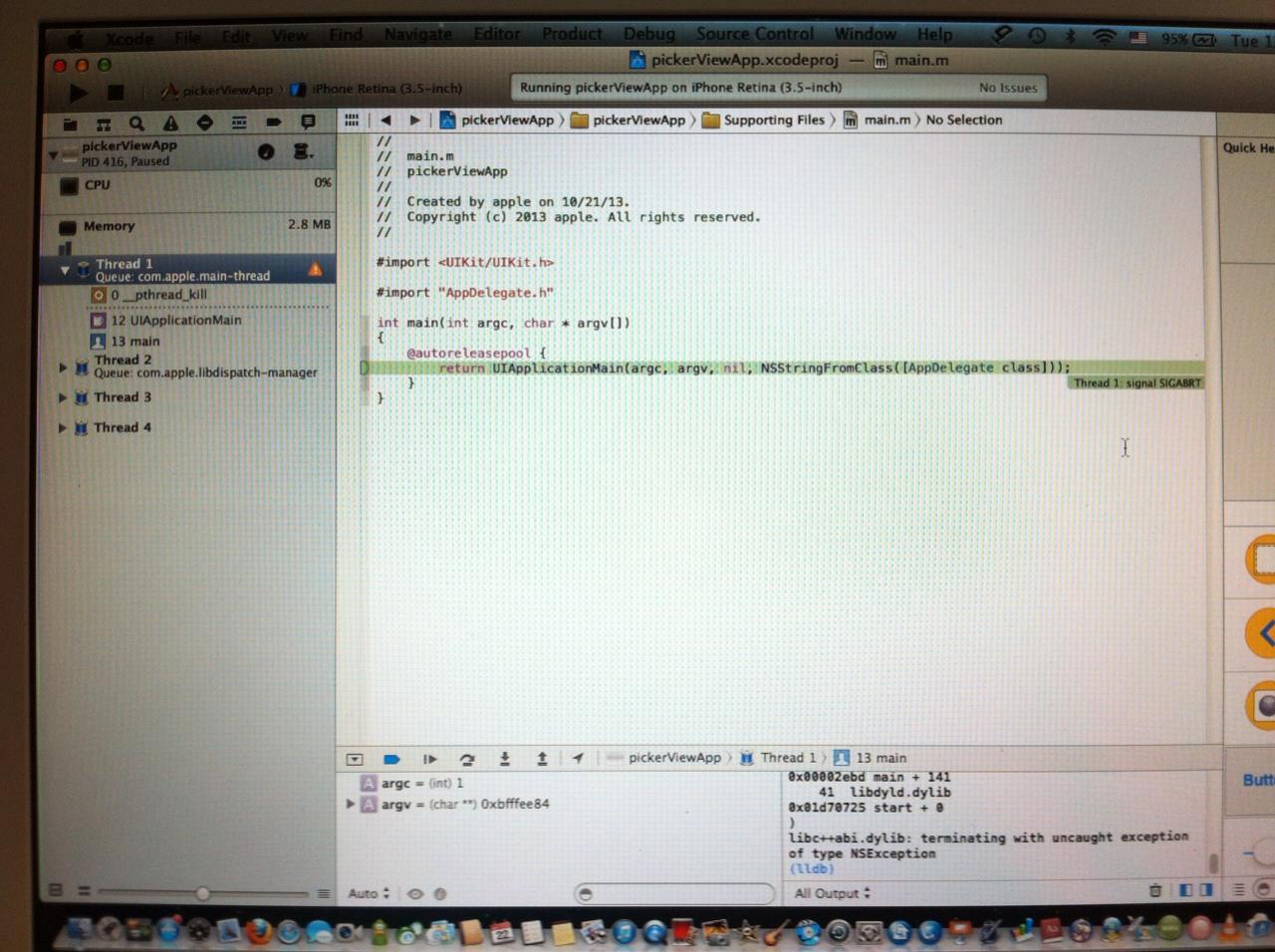Open the File menu
The image size is (1275, 952).
[x=187, y=38]
